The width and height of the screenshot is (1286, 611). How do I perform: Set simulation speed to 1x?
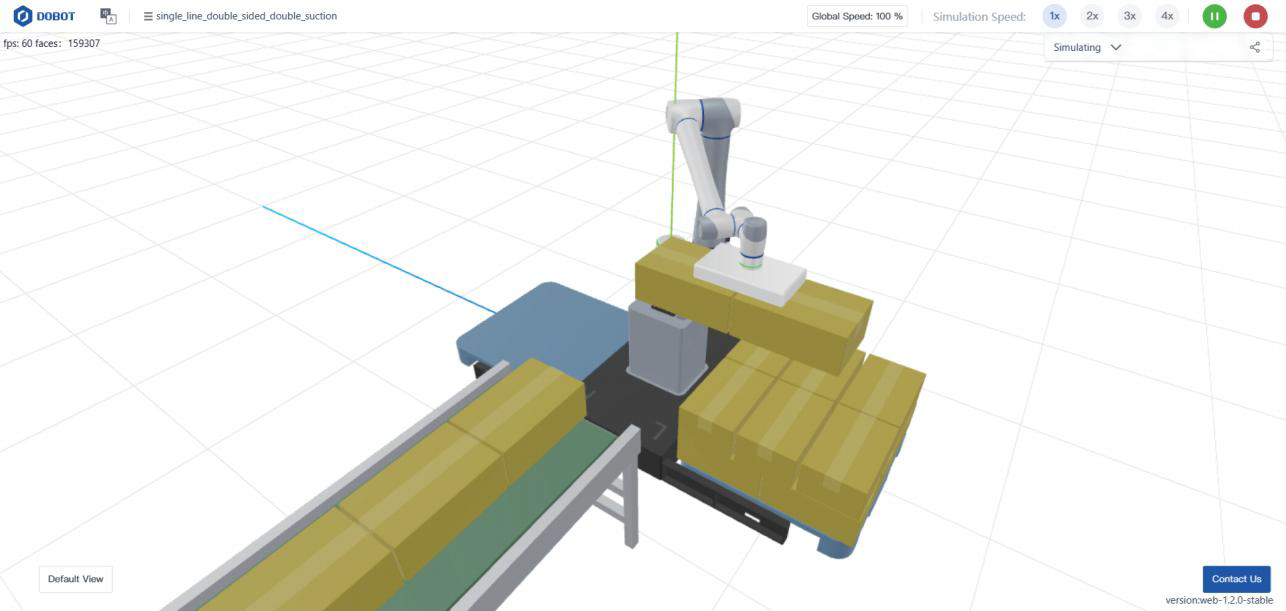coord(1054,16)
